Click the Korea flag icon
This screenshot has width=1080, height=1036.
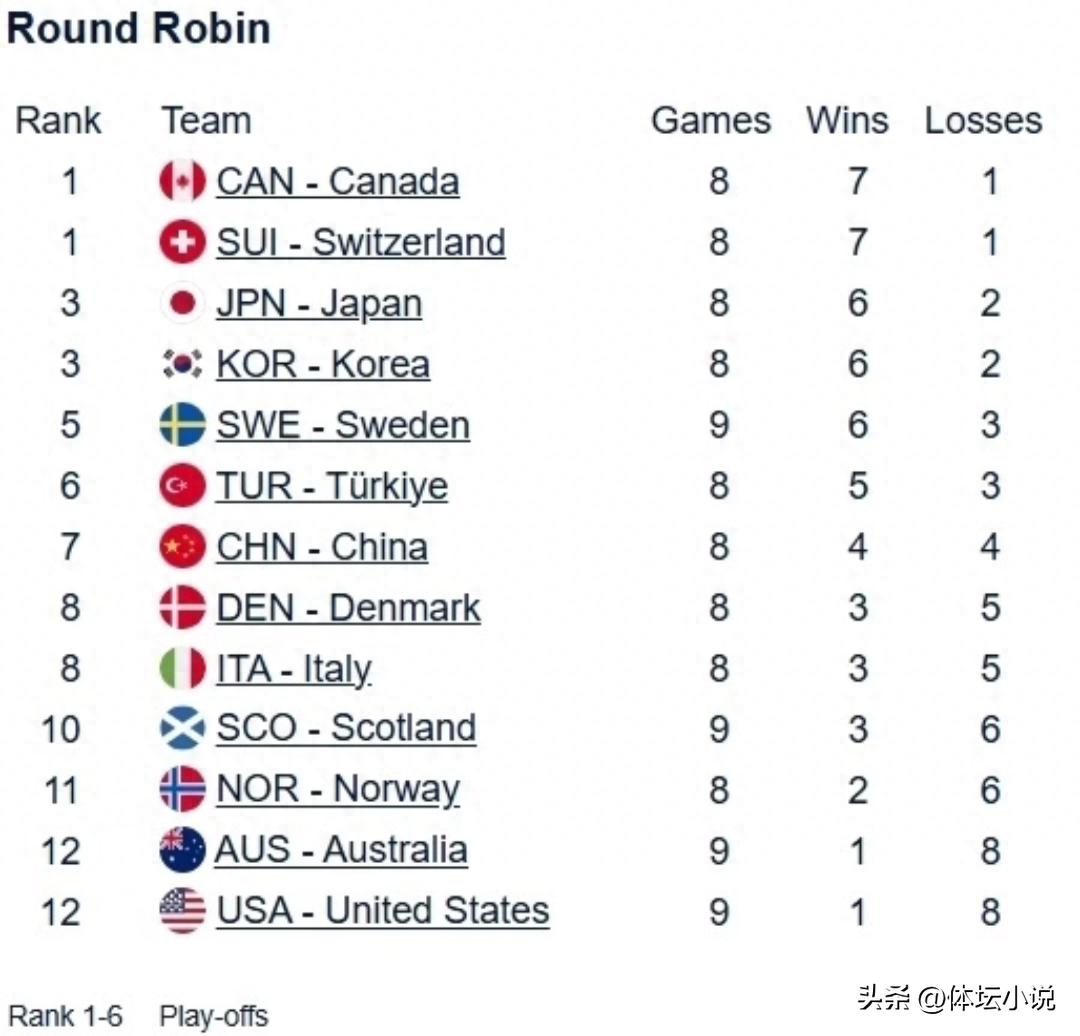click(181, 364)
